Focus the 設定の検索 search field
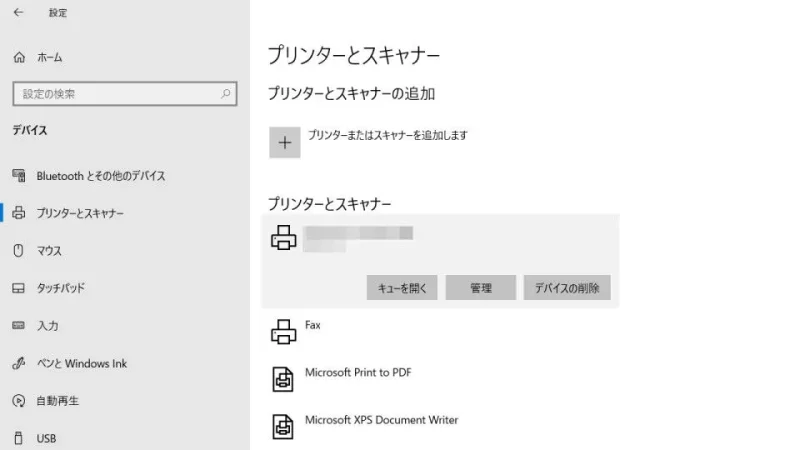Screen dimensions: 800x450 115,94
